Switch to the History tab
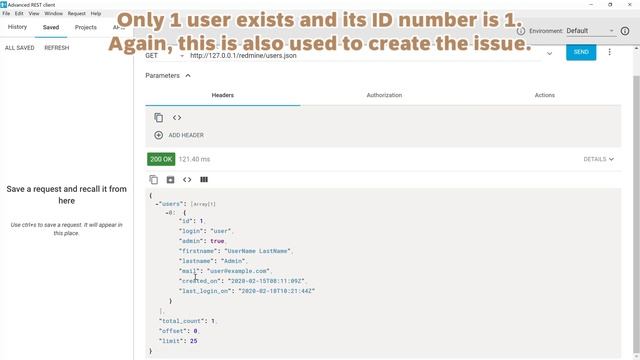 tap(17, 27)
